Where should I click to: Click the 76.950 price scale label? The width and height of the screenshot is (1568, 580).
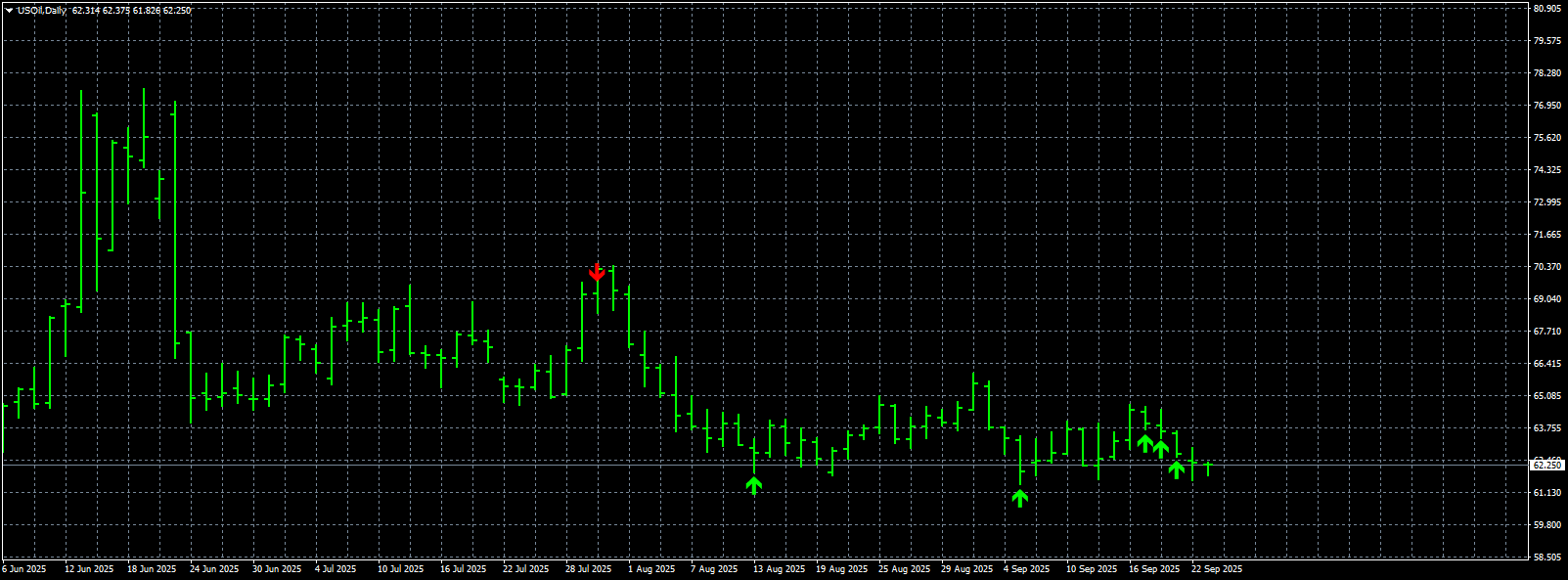[1546, 105]
